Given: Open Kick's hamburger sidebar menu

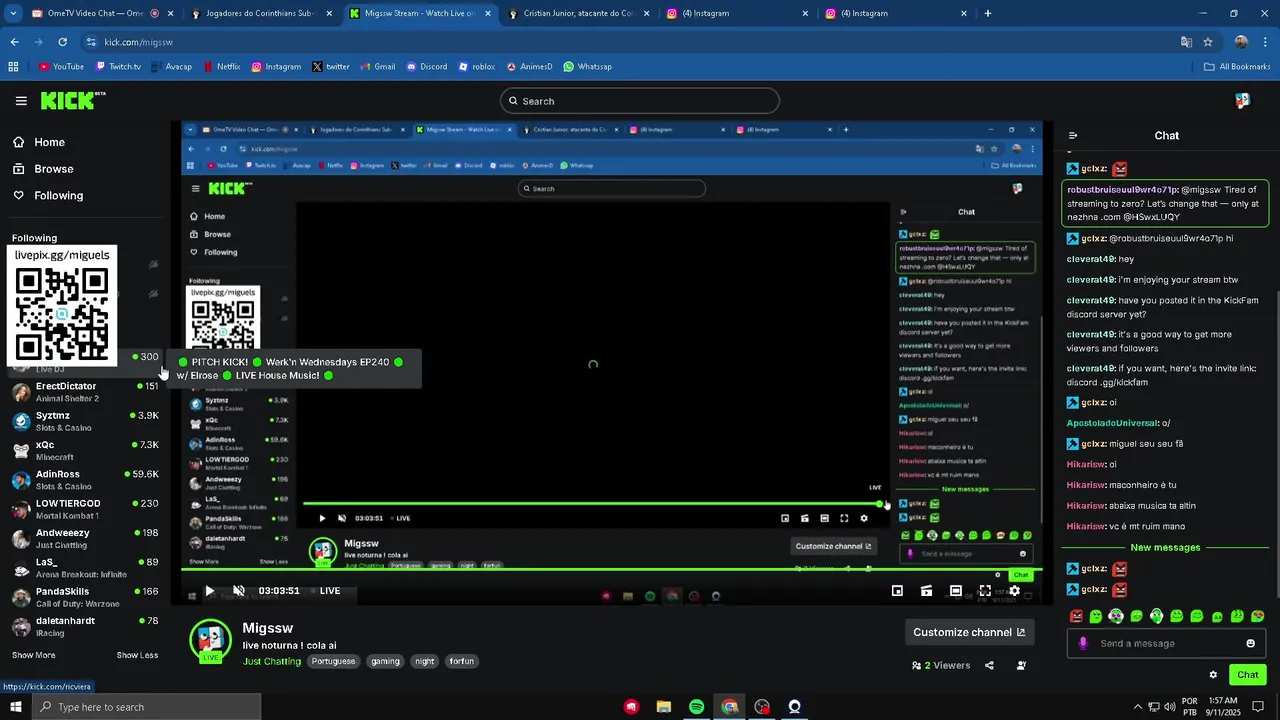Looking at the screenshot, I should pyautogui.click(x=21, y=101).
